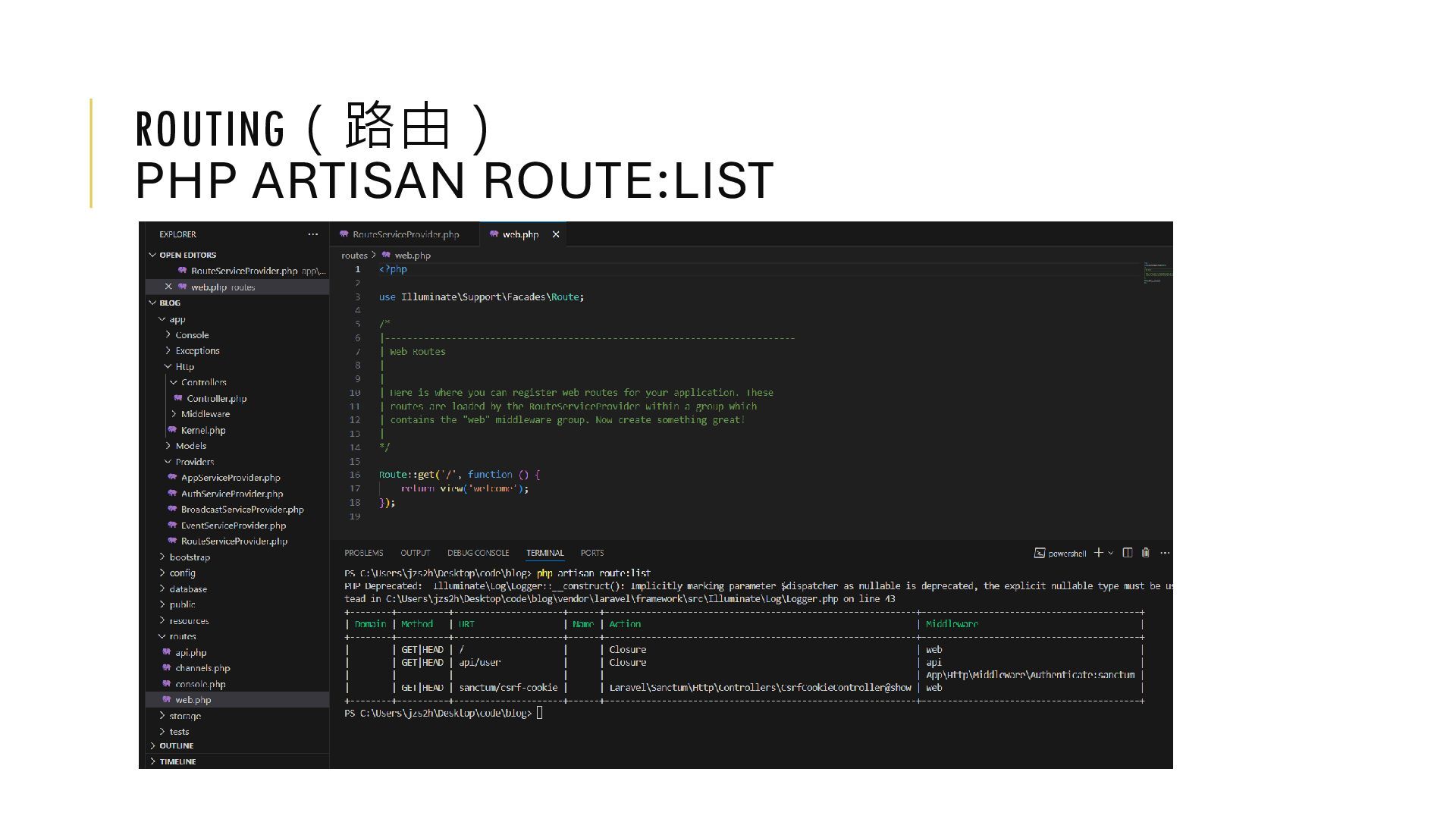Image resolution: width=1456 pixels, height=819 pixels.
Task: Collapse the OPEN EDITORS section
Action: 187,255
